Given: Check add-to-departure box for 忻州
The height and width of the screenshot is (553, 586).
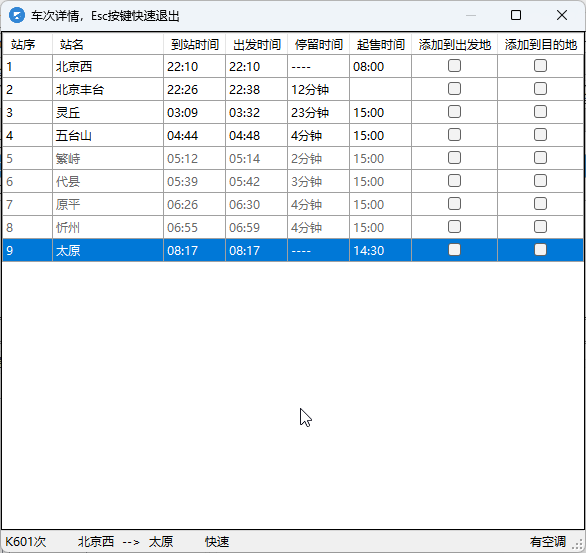Looking at the screenshot, I should coord(454,227).
